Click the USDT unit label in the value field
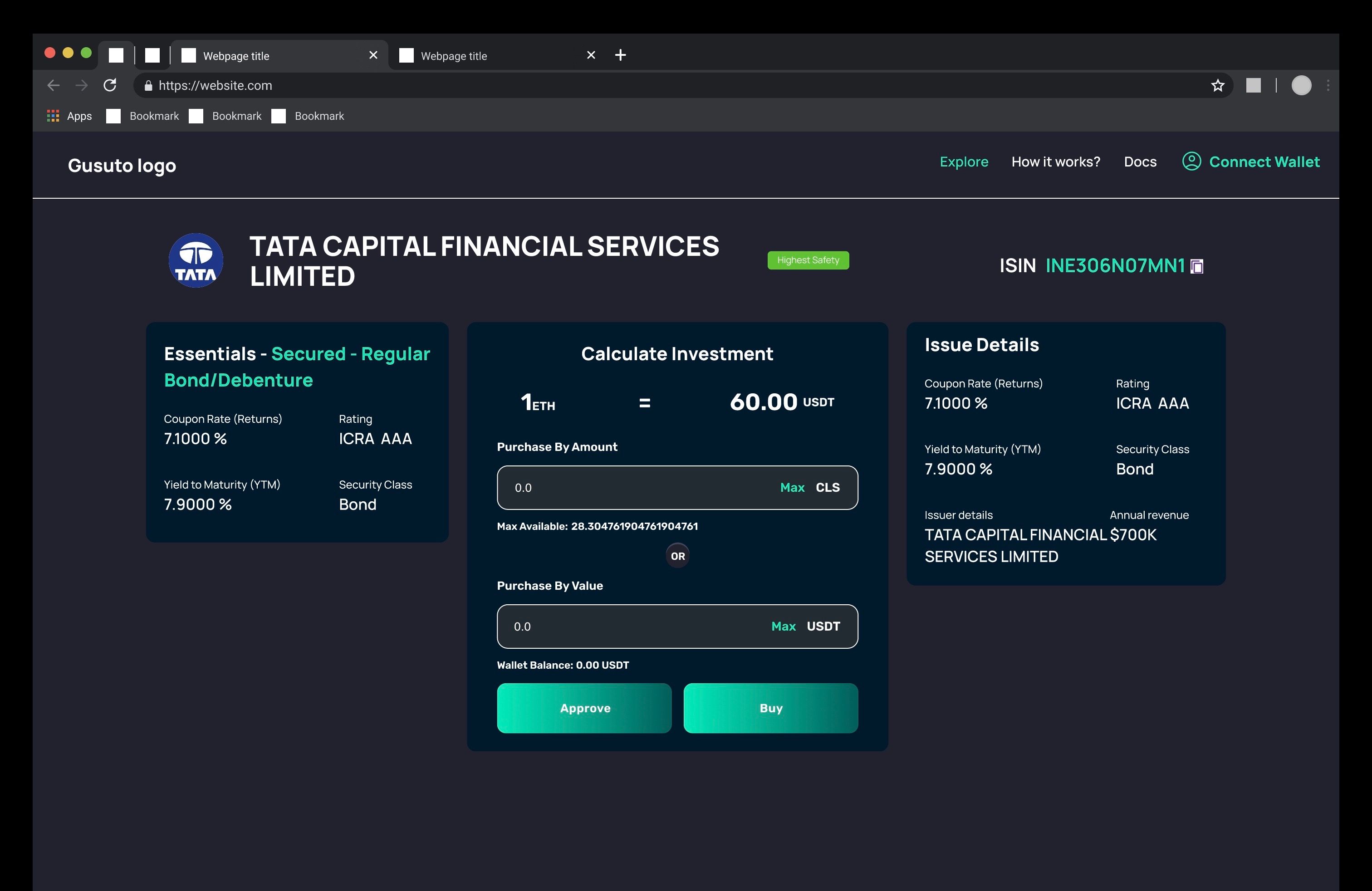The height and width of the screenshot is (891, 1372). [x=823, y=627]
